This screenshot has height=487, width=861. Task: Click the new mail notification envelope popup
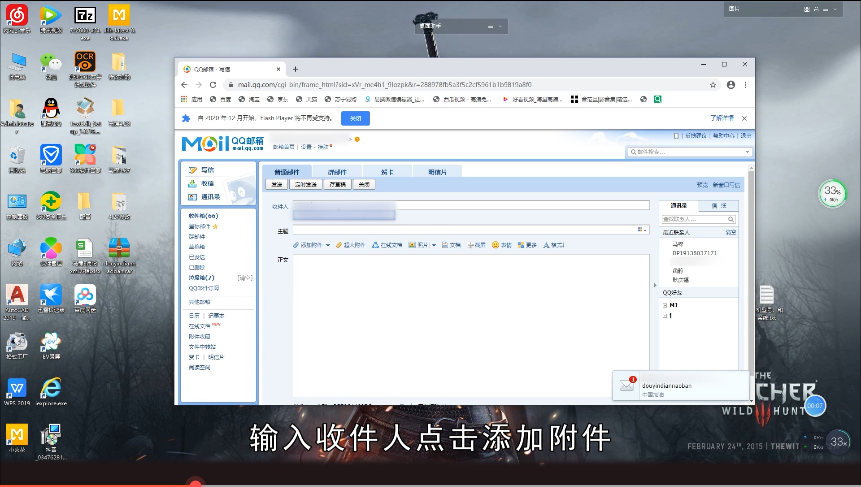(627, 385)
